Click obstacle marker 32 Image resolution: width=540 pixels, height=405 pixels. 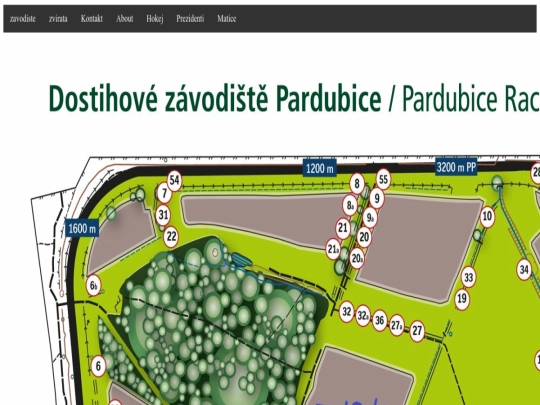coord(347,312)
